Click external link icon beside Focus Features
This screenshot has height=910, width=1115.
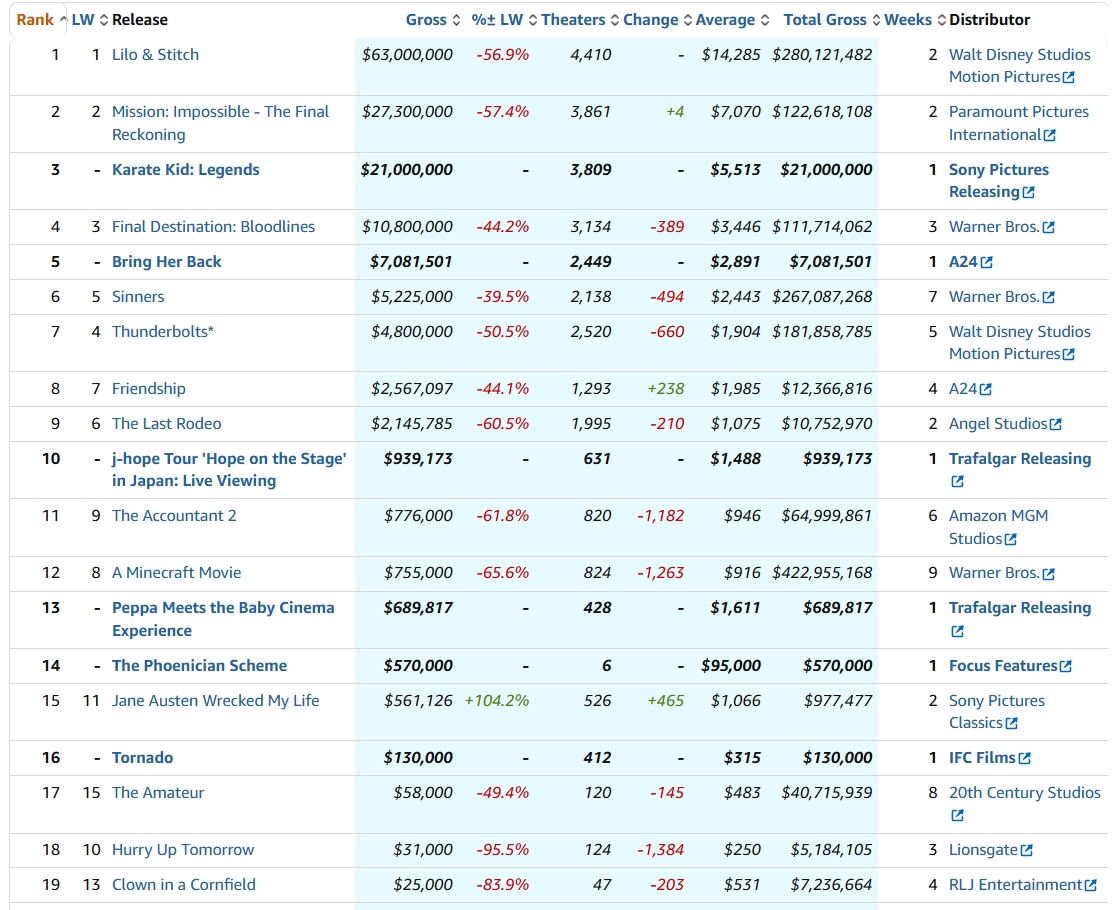[x=1065, y=667]
